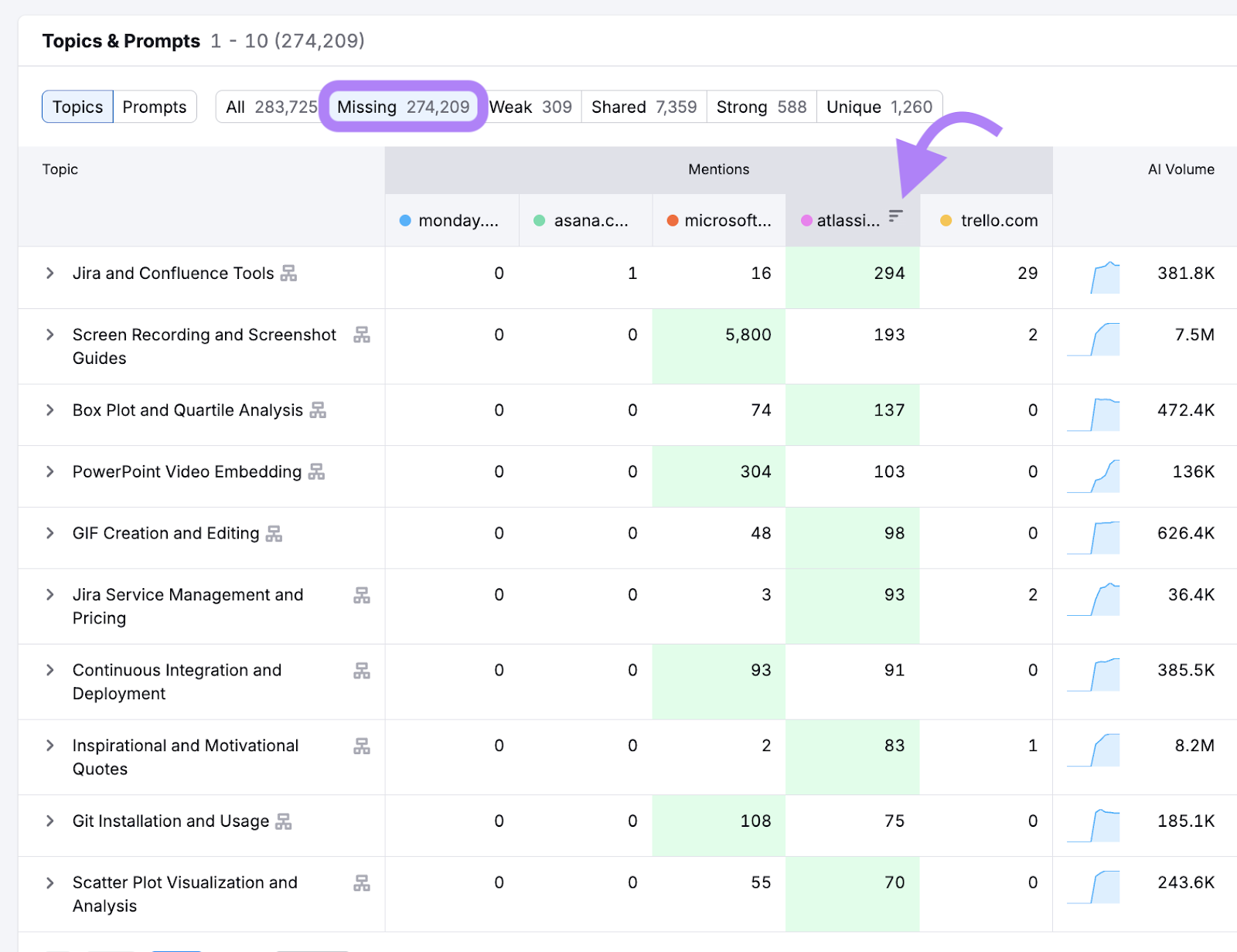
Task: Open the Box Plot and Quartile Analysis topic
Action: tap(49, 410)
